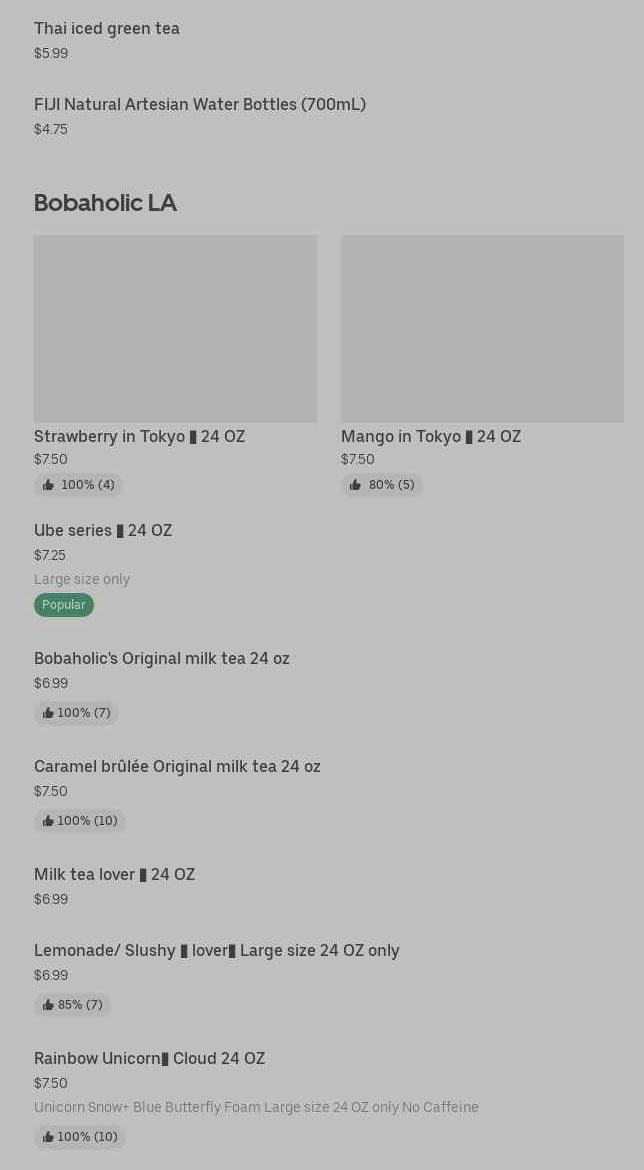Screen dimensions: 644x1170
Task: Open Ube series 24 OZ item
Action: coord(103,531)
